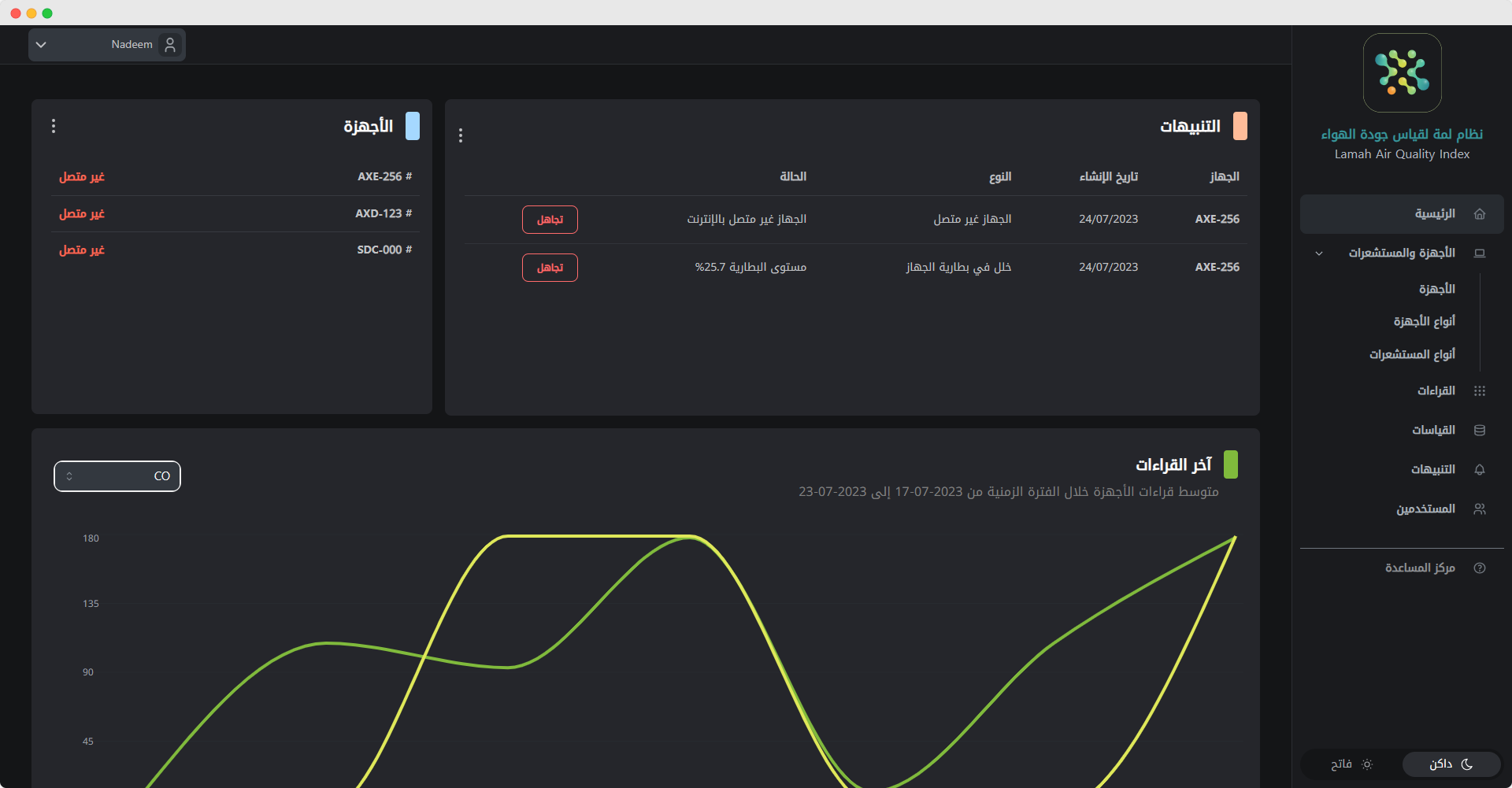1512x788 pixels.
Task: Select device row SDC-000 #
Action: (235, 250)
